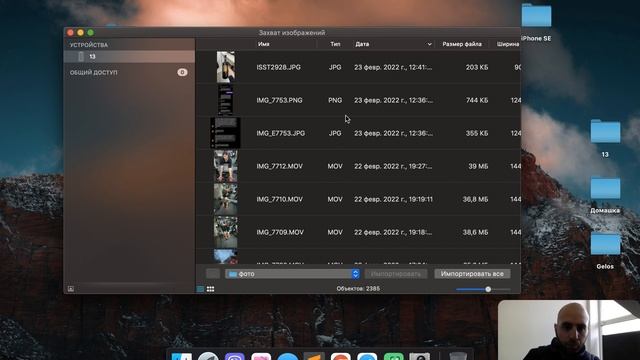The height and width of the screenshot is (360, 640).
Task: Select file name IMG_7712.MOV
Action: coord(280,167)
